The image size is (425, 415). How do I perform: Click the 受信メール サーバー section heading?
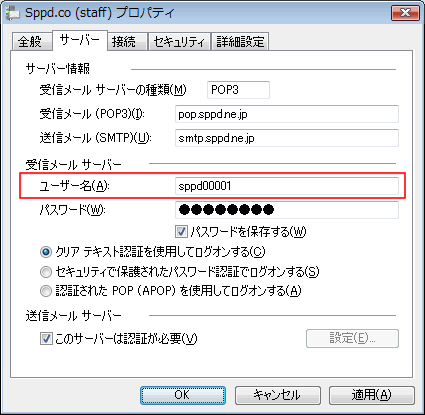74,164
